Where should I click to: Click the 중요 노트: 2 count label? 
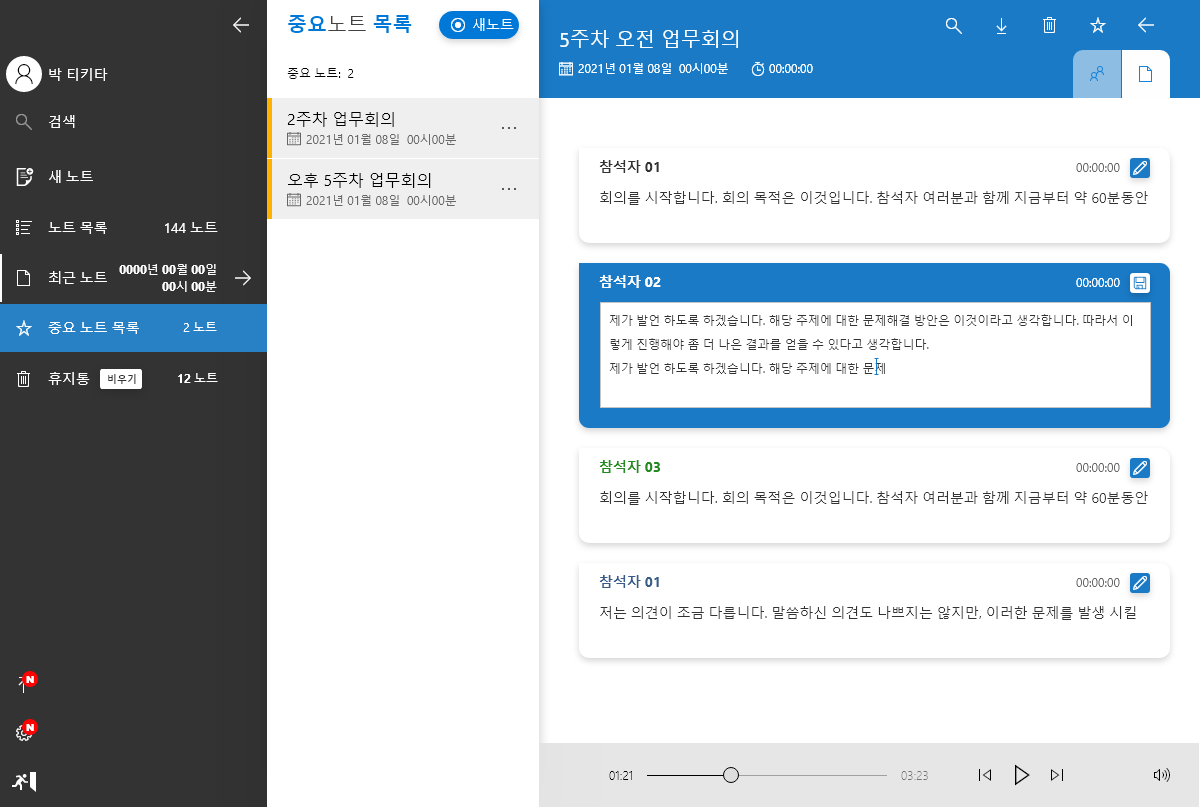pyautogui.click(x=320, y=73)
